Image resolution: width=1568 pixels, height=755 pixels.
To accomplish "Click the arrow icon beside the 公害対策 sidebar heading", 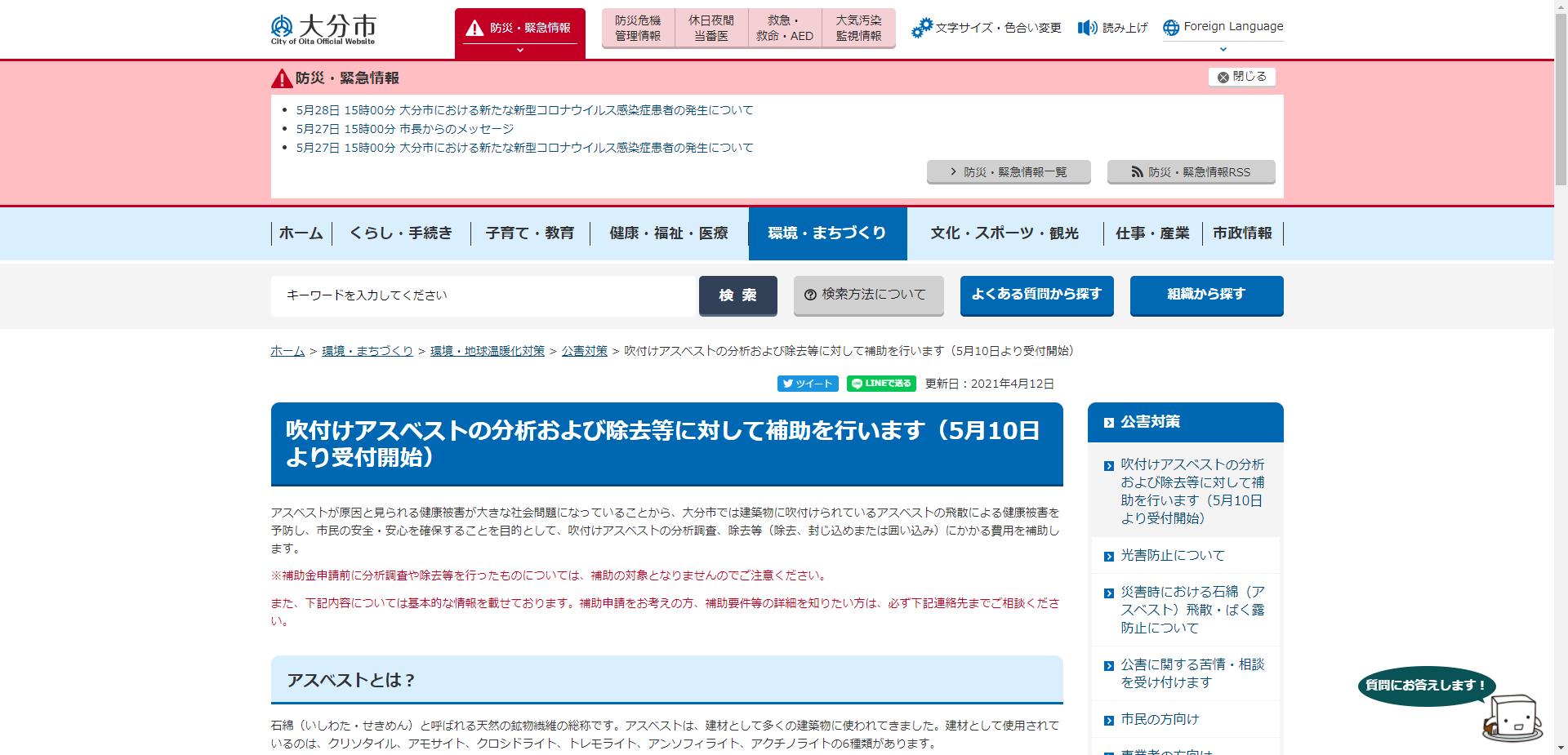I will [1107, 422].
